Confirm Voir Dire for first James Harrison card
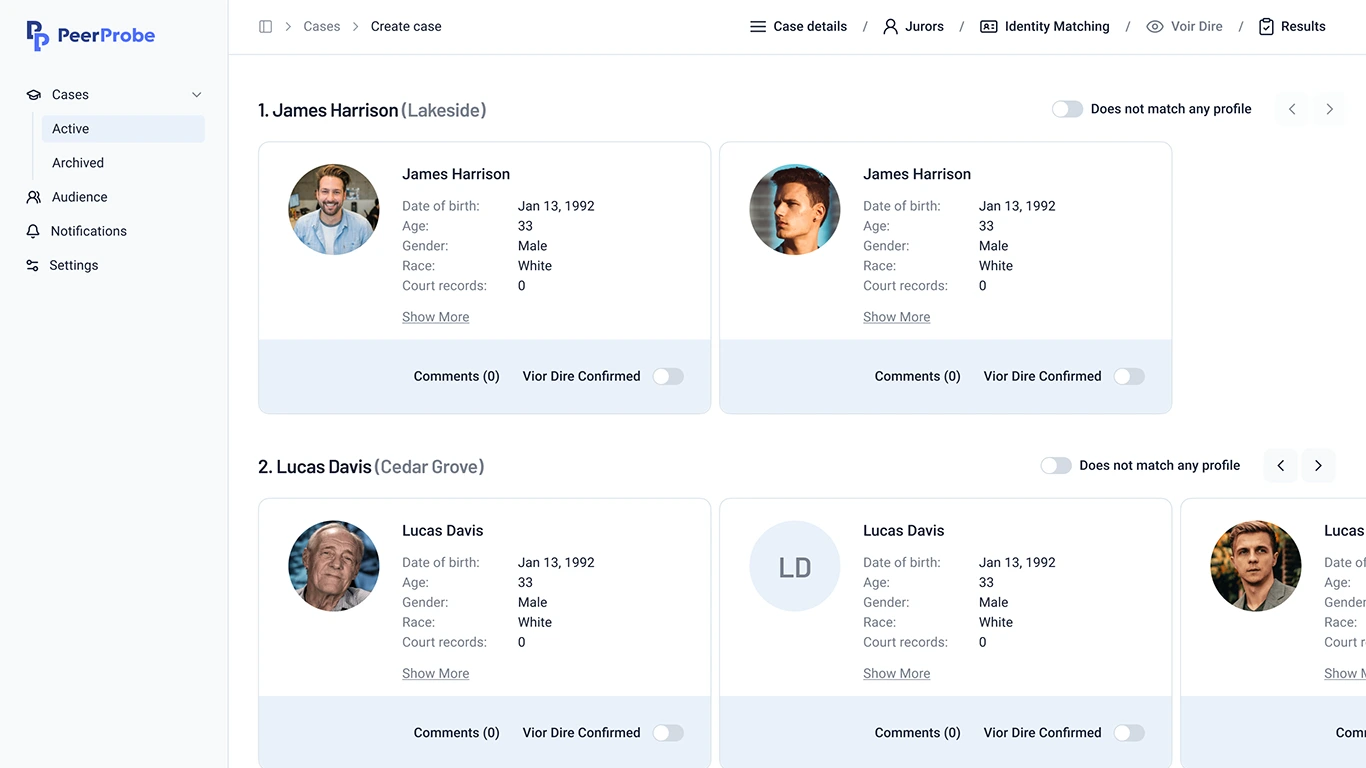This screenshot has height=768, width=1366. click(x=668, y=377)
